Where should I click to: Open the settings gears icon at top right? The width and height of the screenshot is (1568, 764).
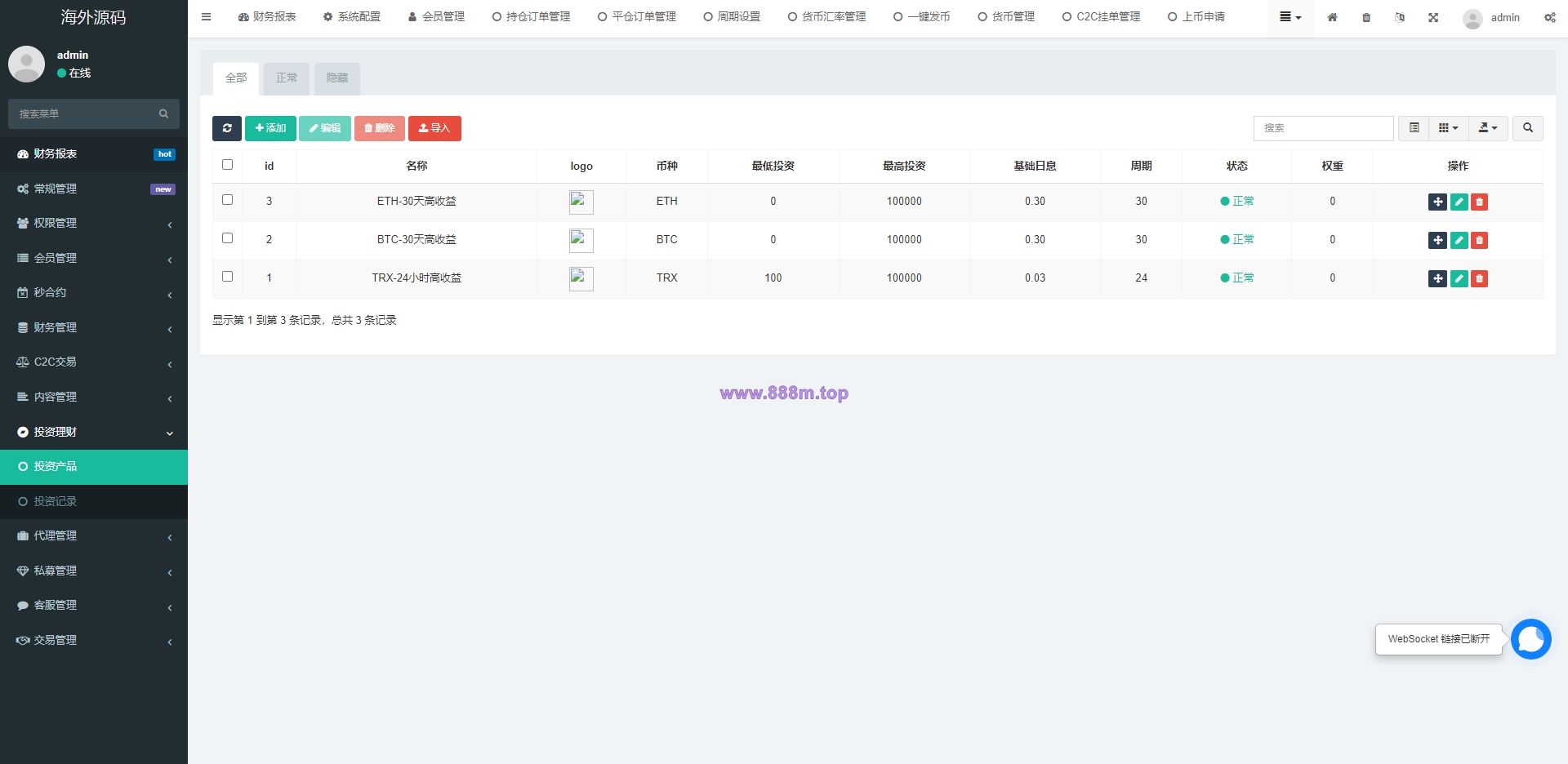pyautogui.click(x=1549, y=17)
